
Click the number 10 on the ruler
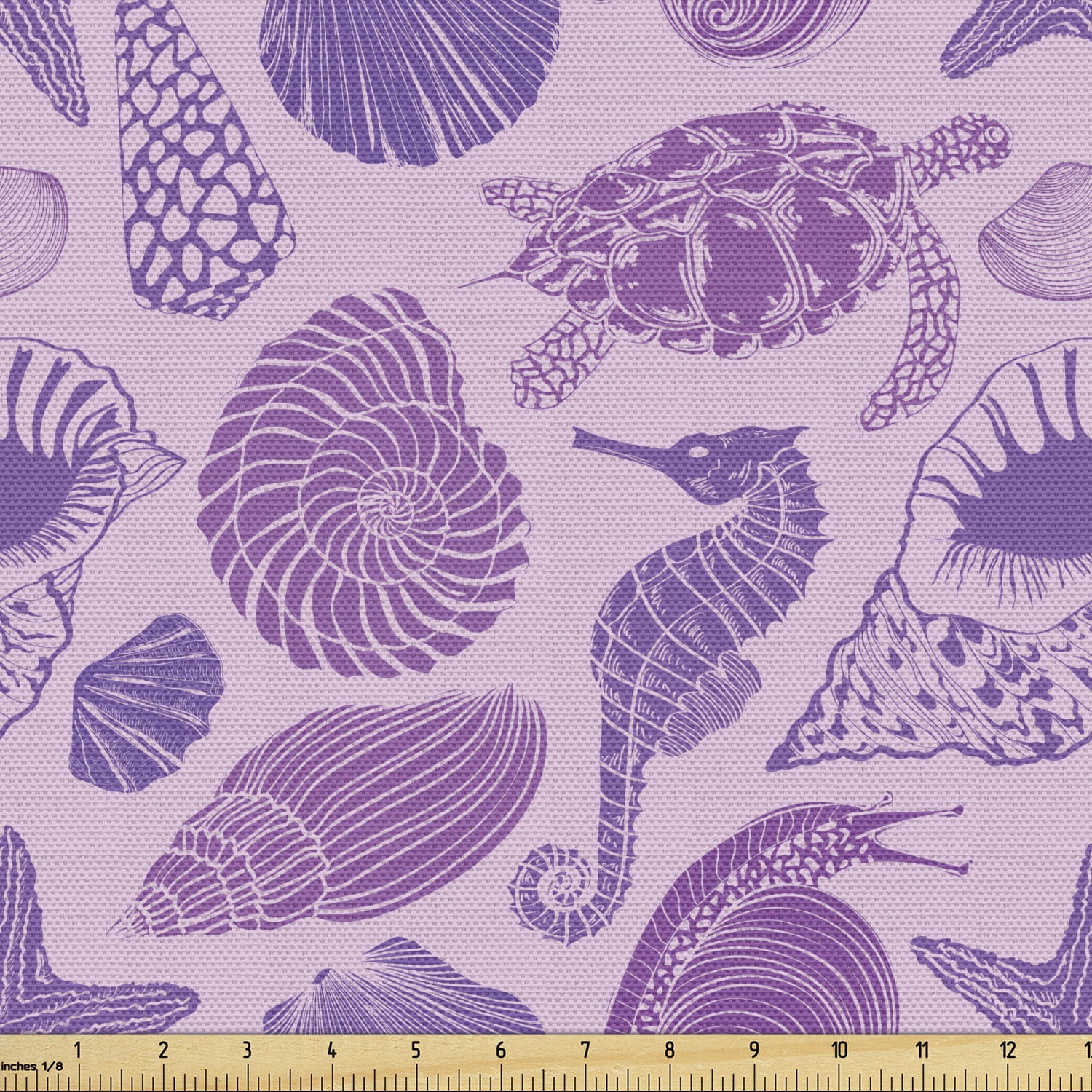coord(839,1050)
